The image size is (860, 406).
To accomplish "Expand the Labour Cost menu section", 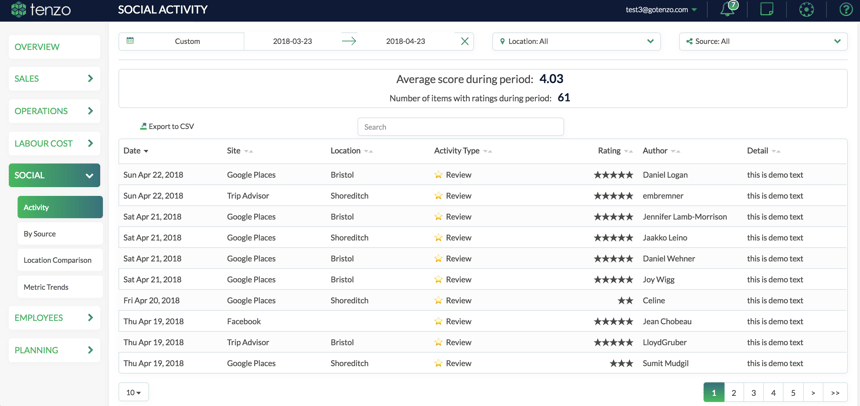I will click(54, 143).
